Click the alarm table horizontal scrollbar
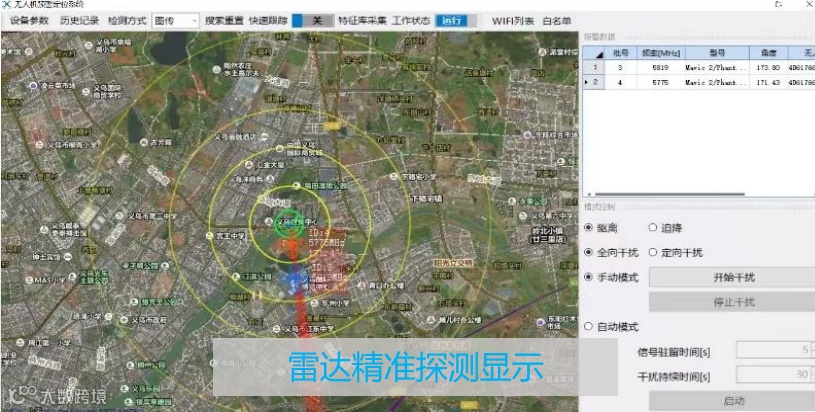The height and width of the screenshot is (412, 815). tap(669, 194)
